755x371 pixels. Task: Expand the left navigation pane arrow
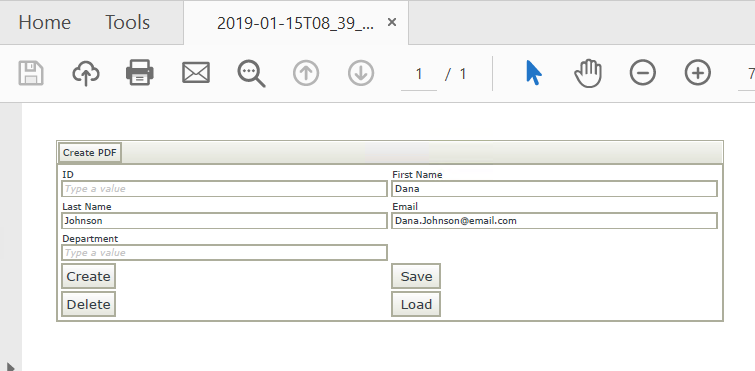pos(11,367)
